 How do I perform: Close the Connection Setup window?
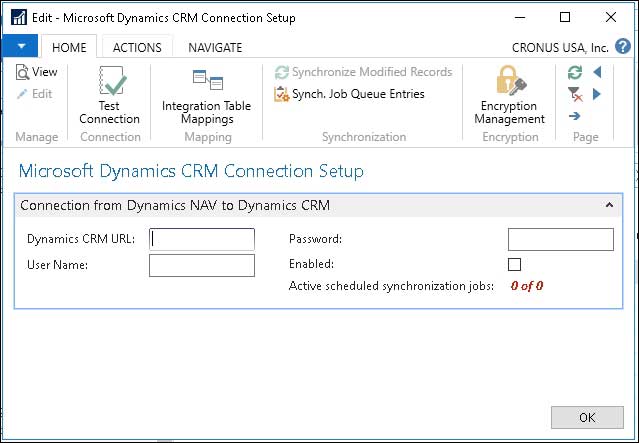pyautogui.click(x=610, y=17)
